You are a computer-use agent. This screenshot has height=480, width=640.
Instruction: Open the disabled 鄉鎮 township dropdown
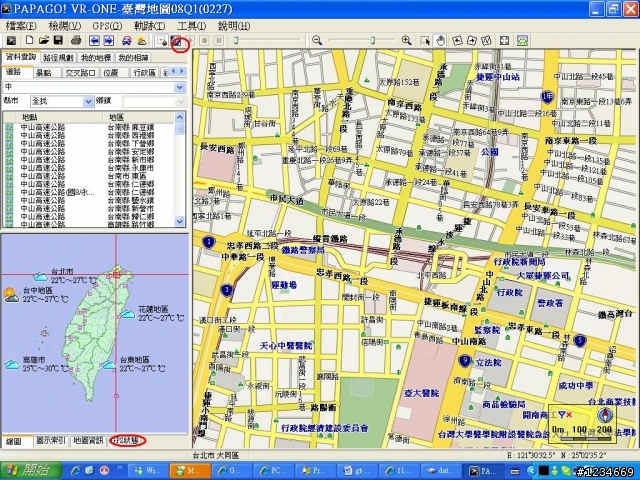tap(181, 101)
